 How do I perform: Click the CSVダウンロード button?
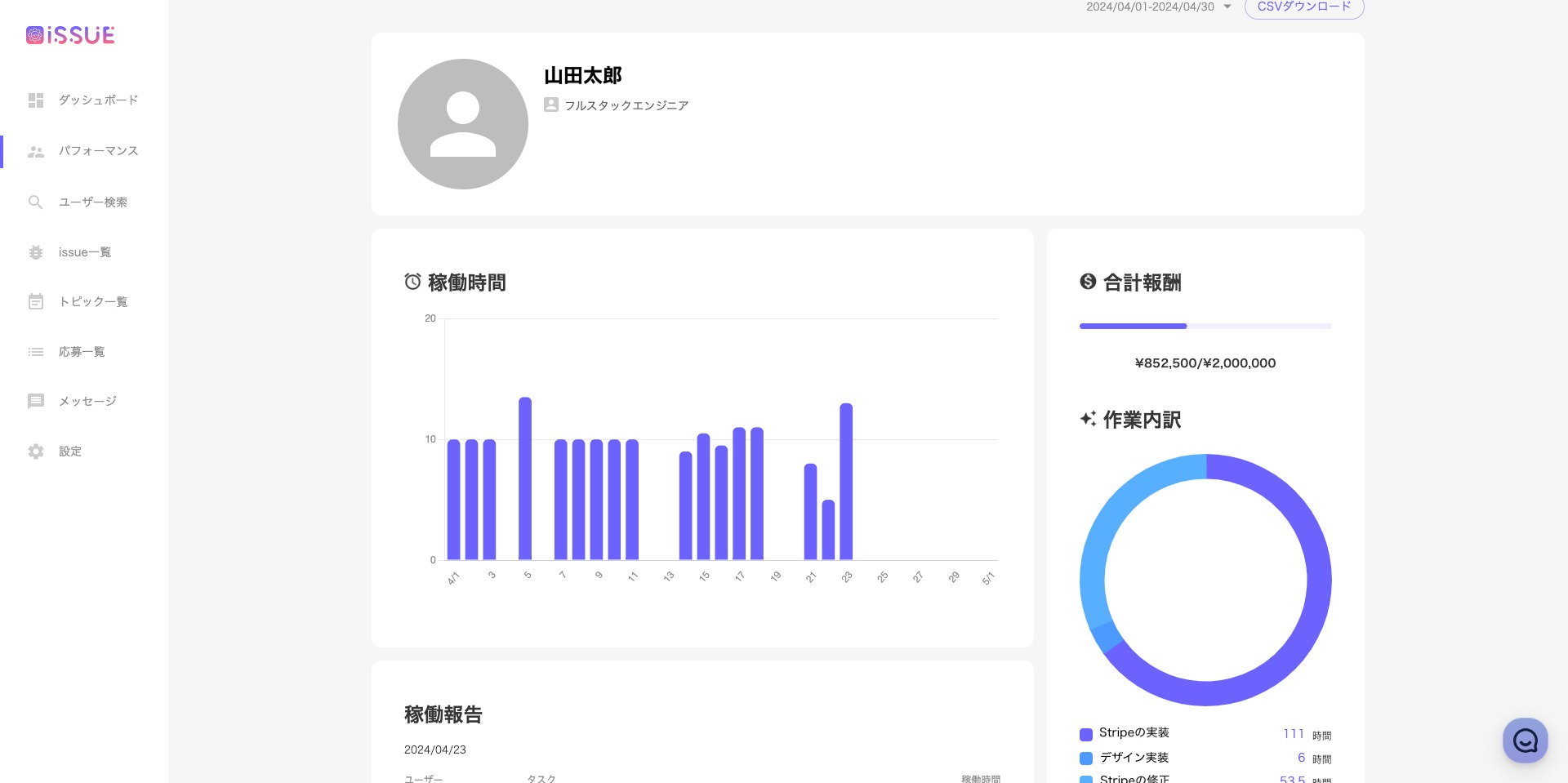point(1303,7)
